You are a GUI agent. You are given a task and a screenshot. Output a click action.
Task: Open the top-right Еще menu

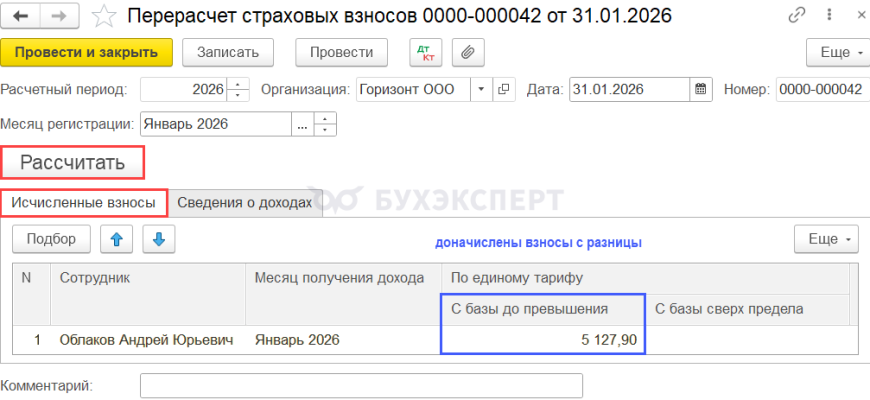point(835,52)
